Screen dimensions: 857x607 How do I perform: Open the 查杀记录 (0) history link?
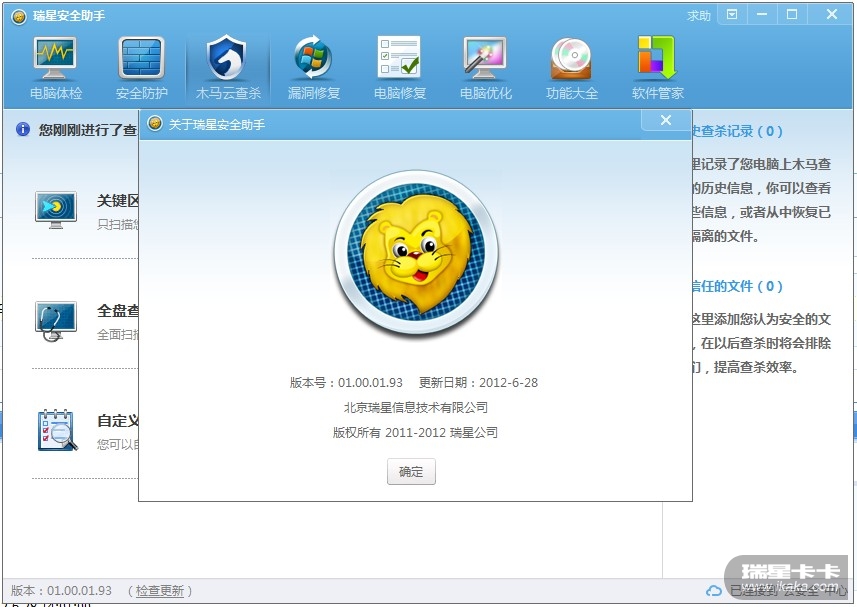[737, 131]
